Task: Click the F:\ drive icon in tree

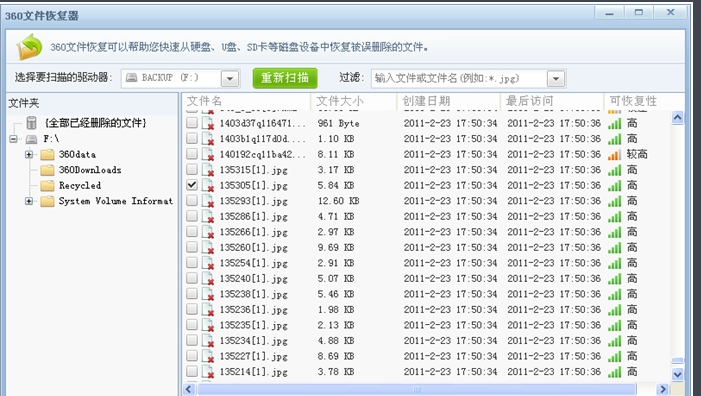Action: click(x=31, y=139)
